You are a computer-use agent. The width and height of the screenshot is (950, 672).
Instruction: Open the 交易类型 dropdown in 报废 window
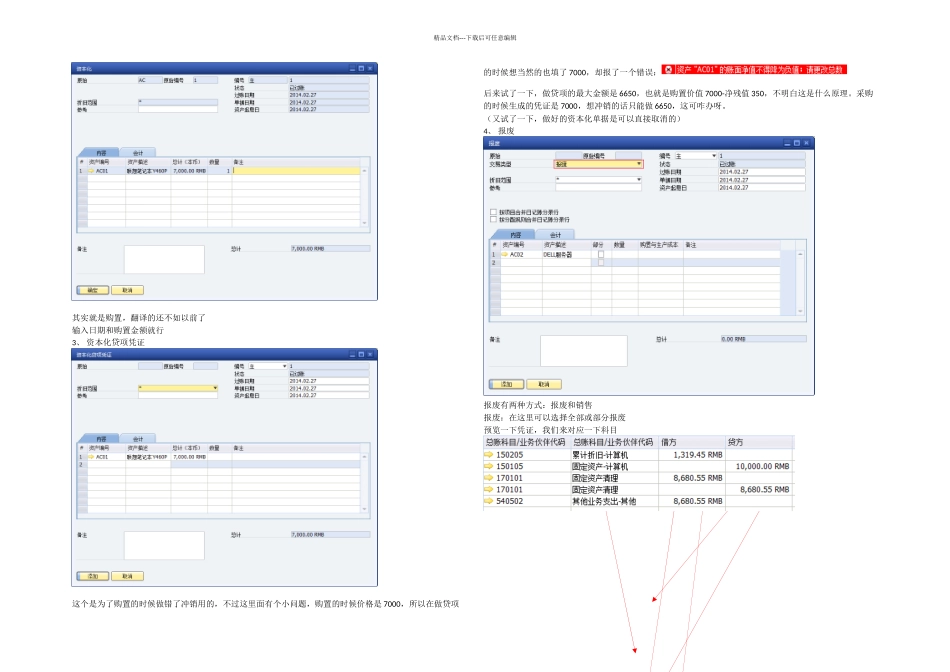[x=639, y=164]
